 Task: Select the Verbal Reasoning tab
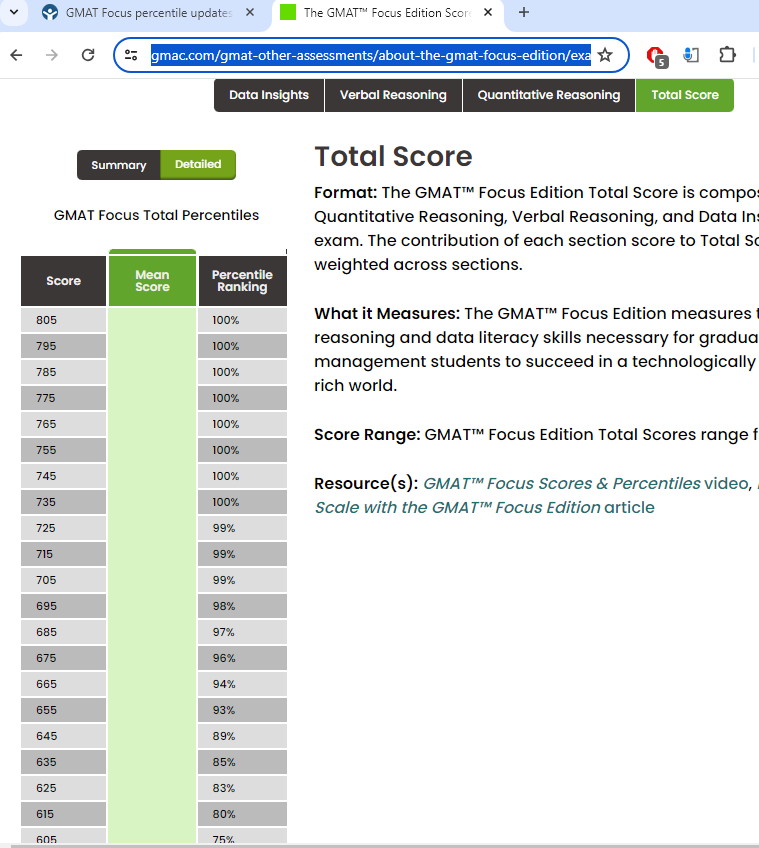393,95
